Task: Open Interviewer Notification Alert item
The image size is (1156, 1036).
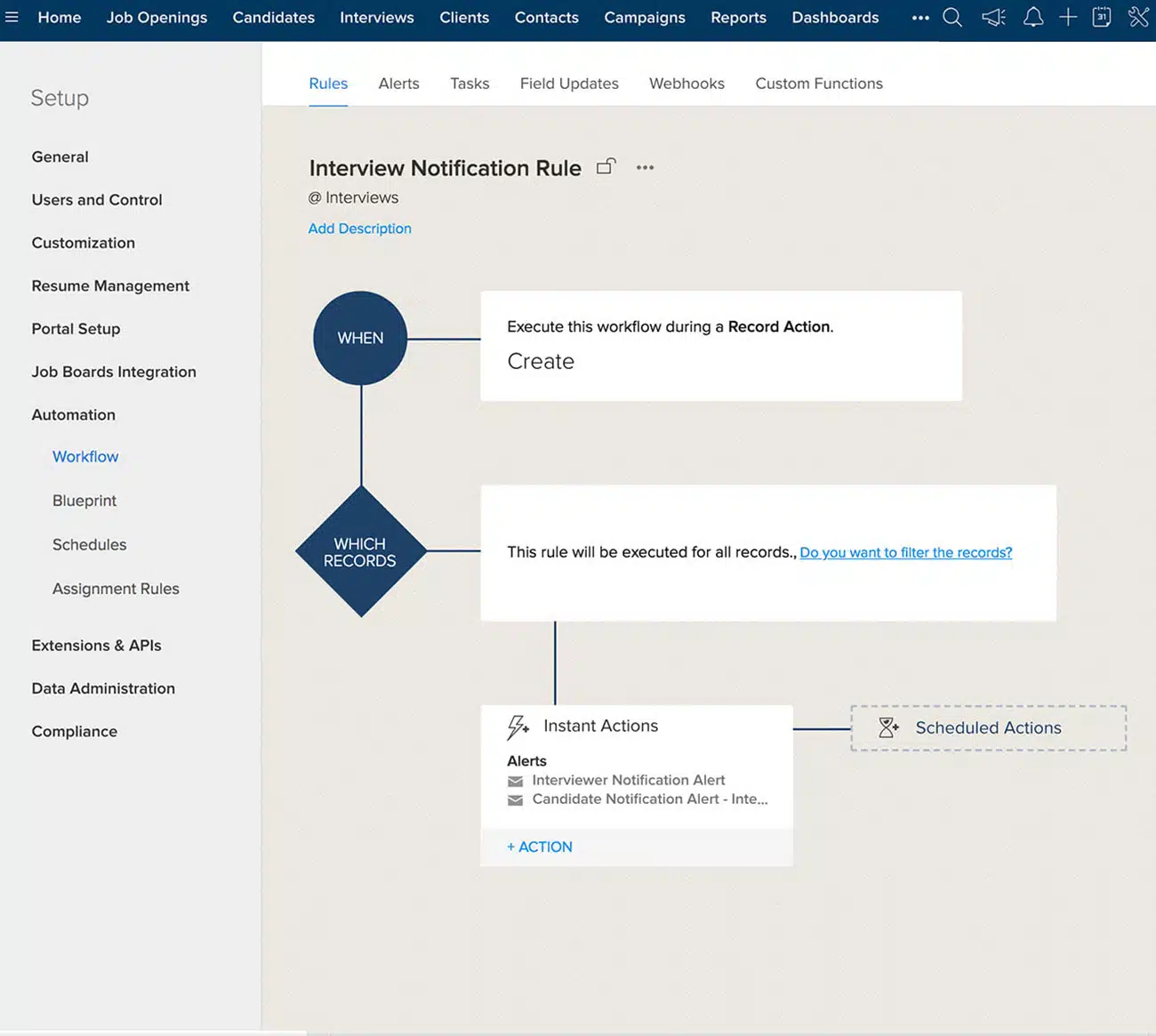Action: [628, 780]
